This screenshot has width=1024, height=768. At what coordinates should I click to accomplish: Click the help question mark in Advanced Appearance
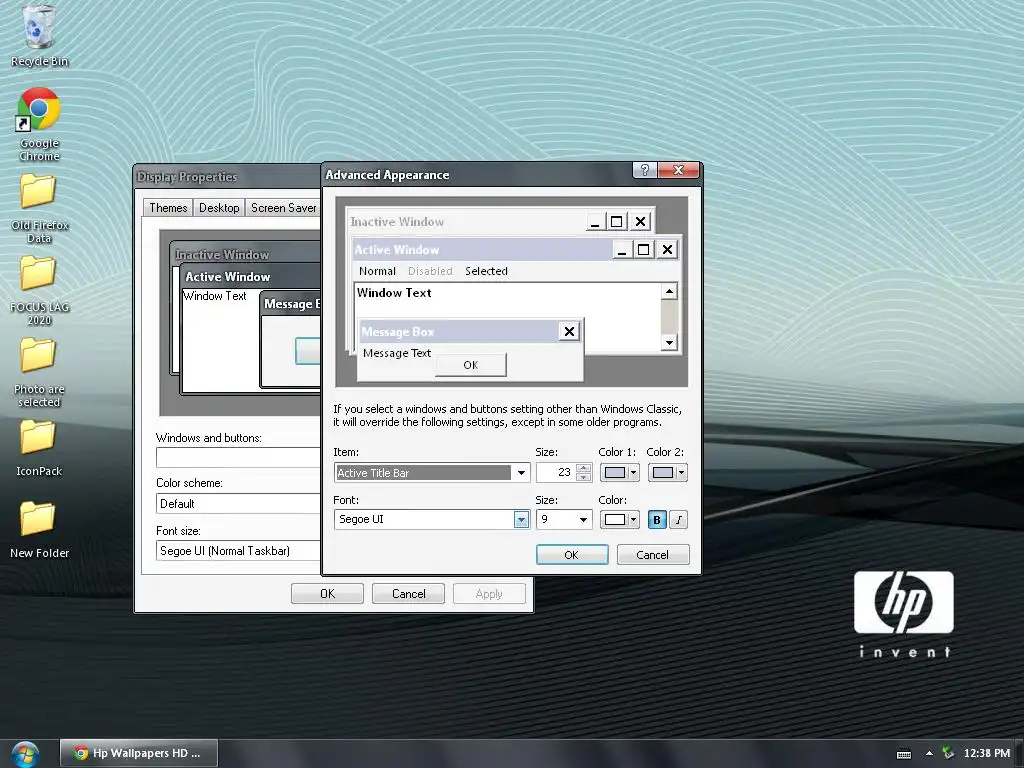(645, 170)
